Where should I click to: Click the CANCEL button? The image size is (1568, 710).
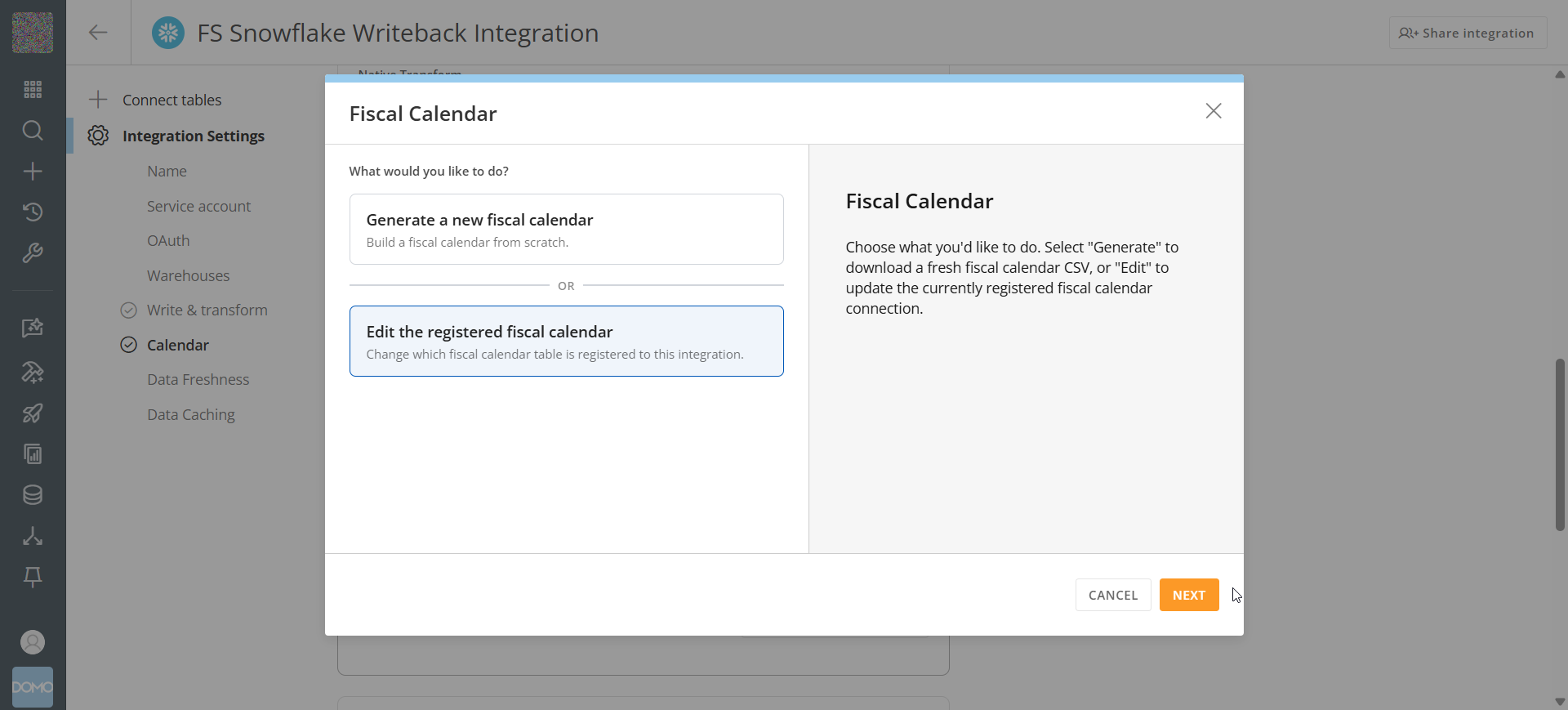point(1113,595)
